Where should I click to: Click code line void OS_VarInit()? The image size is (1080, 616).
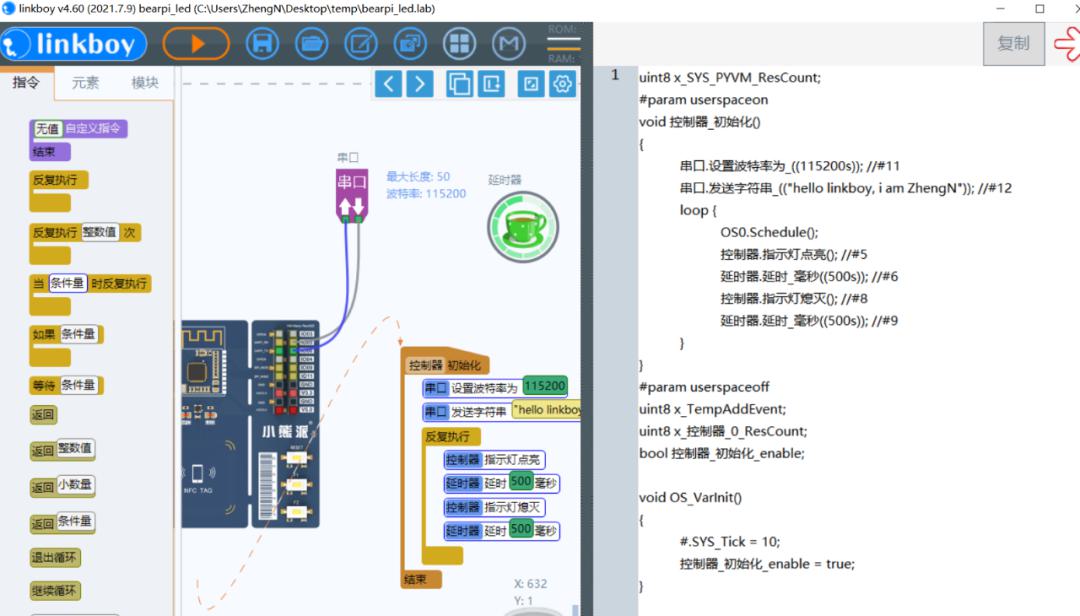(690, 497)
